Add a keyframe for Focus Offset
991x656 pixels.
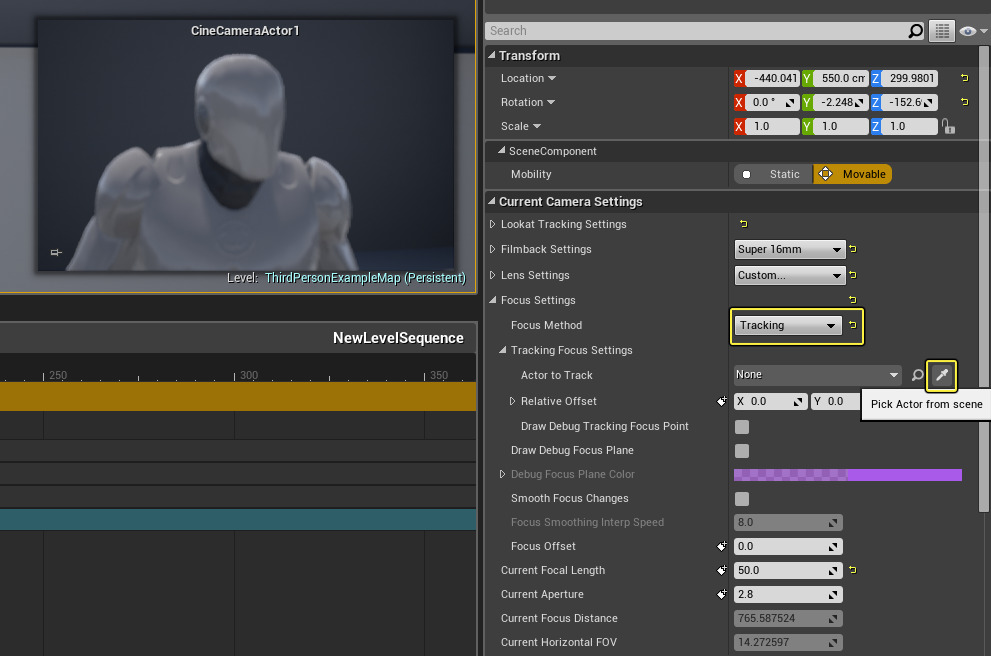click(x=721, y=547)
